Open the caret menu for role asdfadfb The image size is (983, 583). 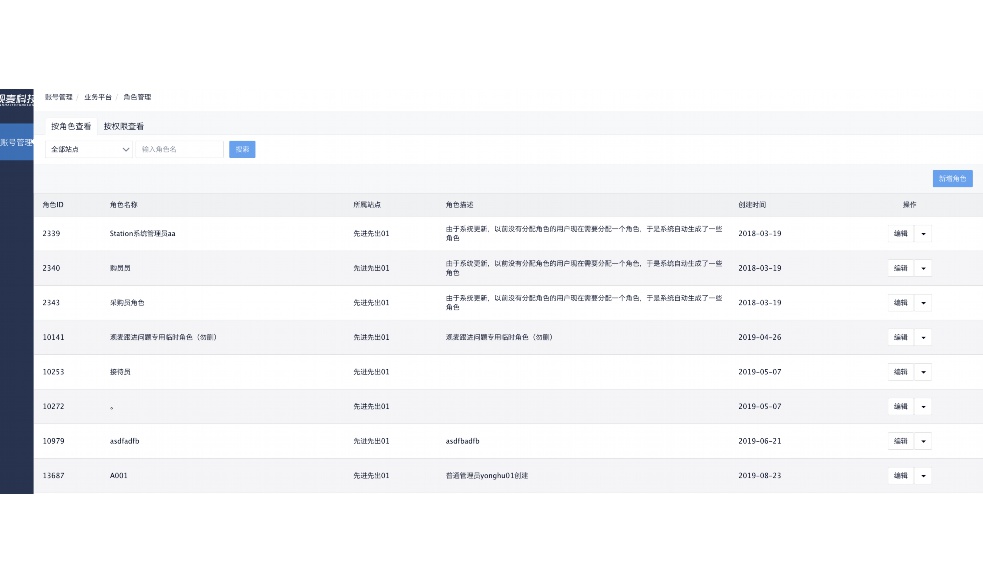(923, 441)
